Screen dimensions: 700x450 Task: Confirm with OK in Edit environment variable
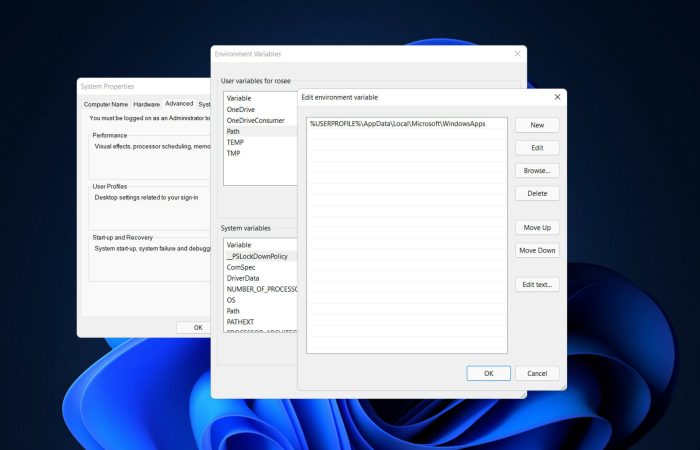point(488,373)
